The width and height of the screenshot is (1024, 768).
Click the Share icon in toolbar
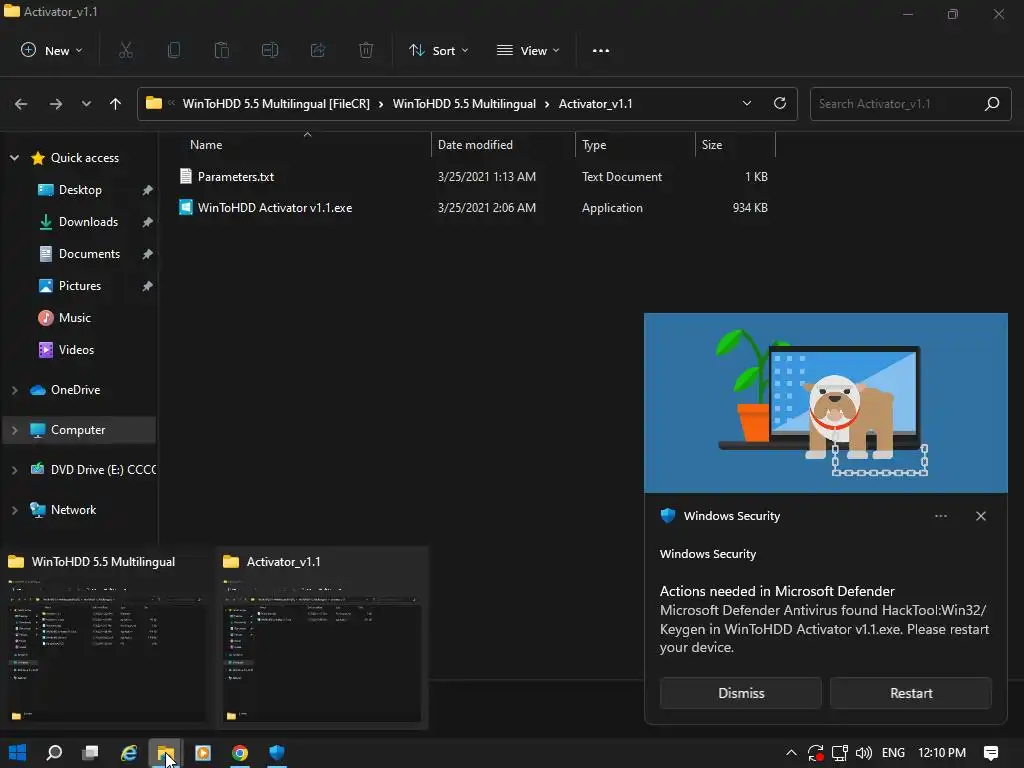318,50
